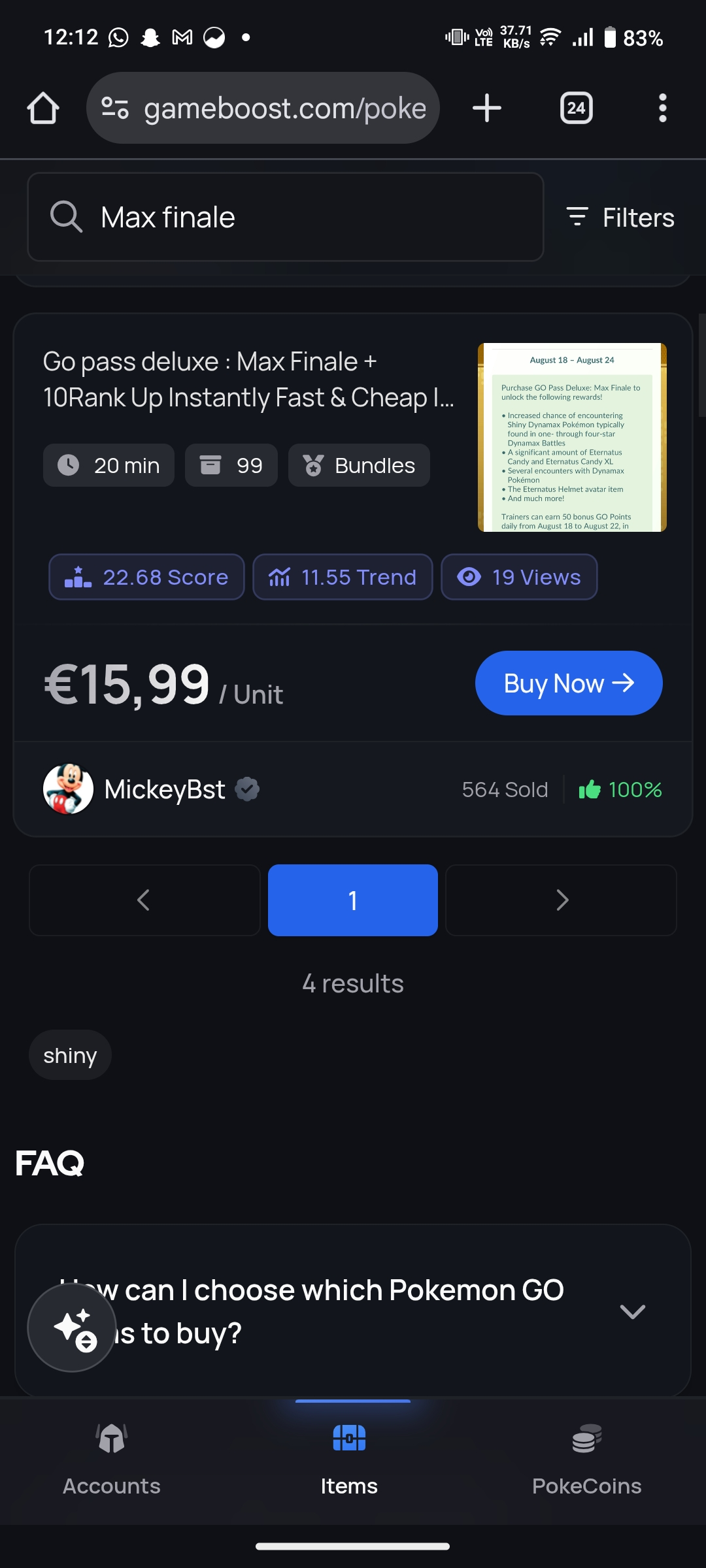Open the tab switcher showing 24
Screen dimensions: 706x1568
pyautogui.click(x=576, y=108)
